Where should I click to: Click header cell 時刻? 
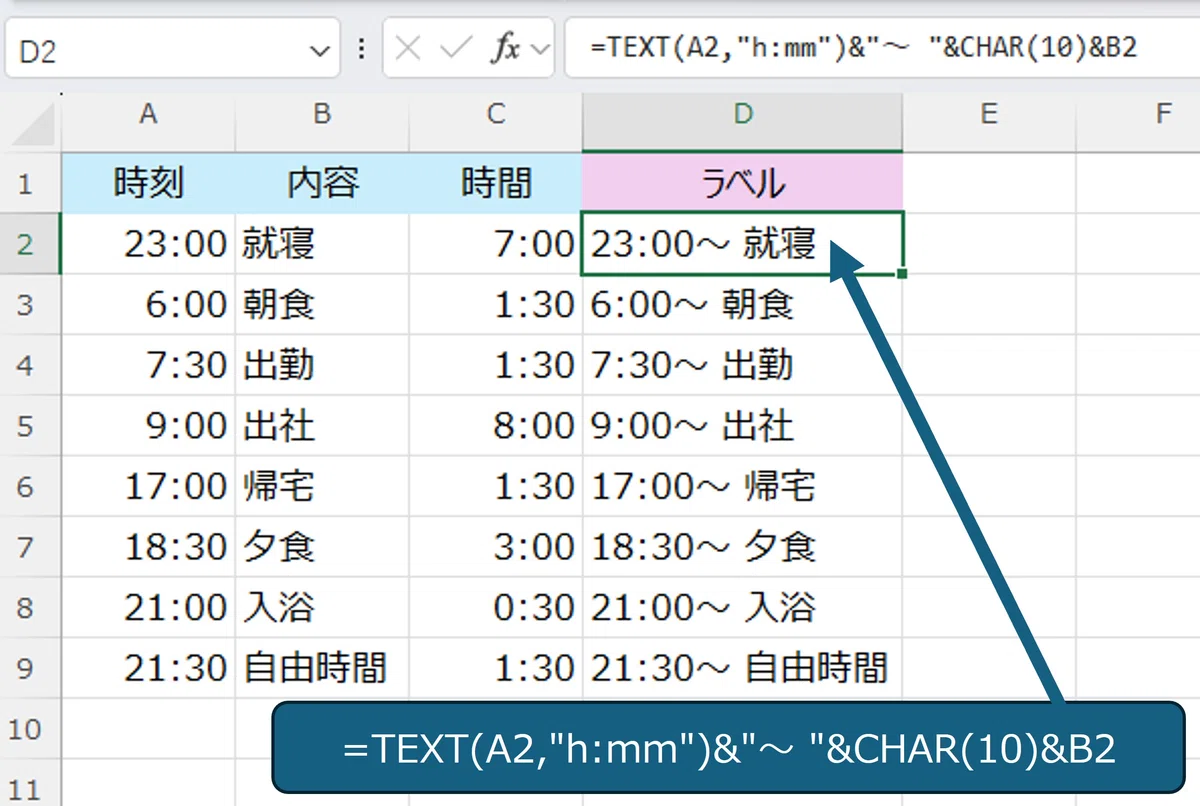pos(148,183)
